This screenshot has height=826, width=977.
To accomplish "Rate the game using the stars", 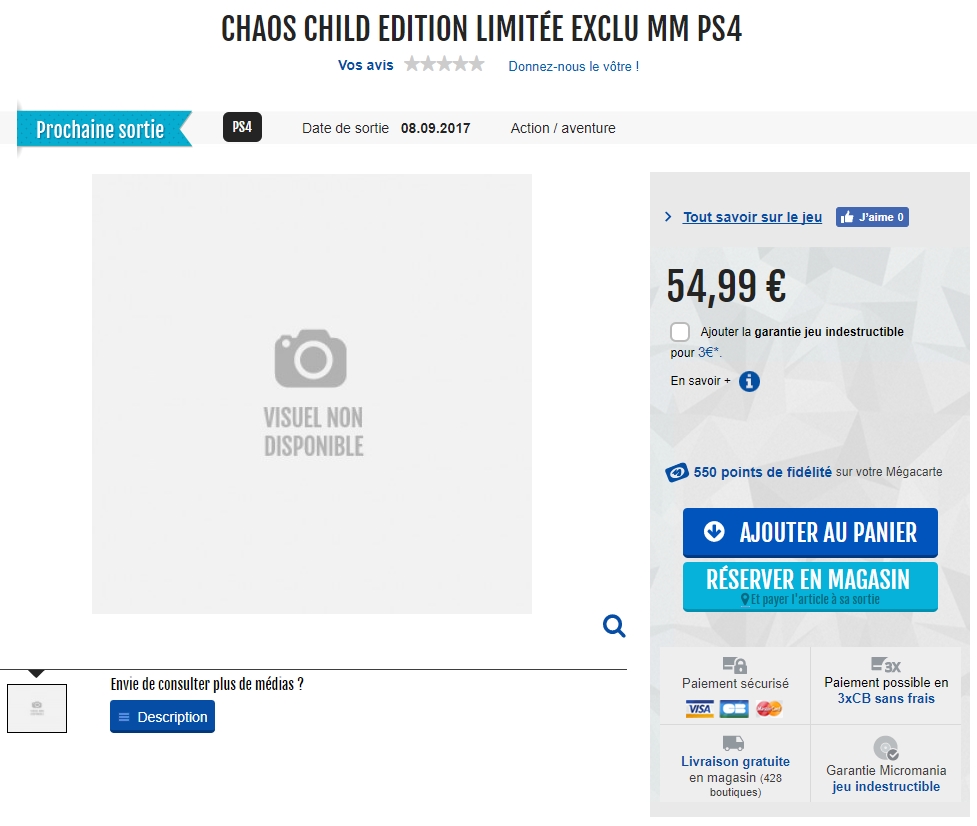I will point(444,65).
